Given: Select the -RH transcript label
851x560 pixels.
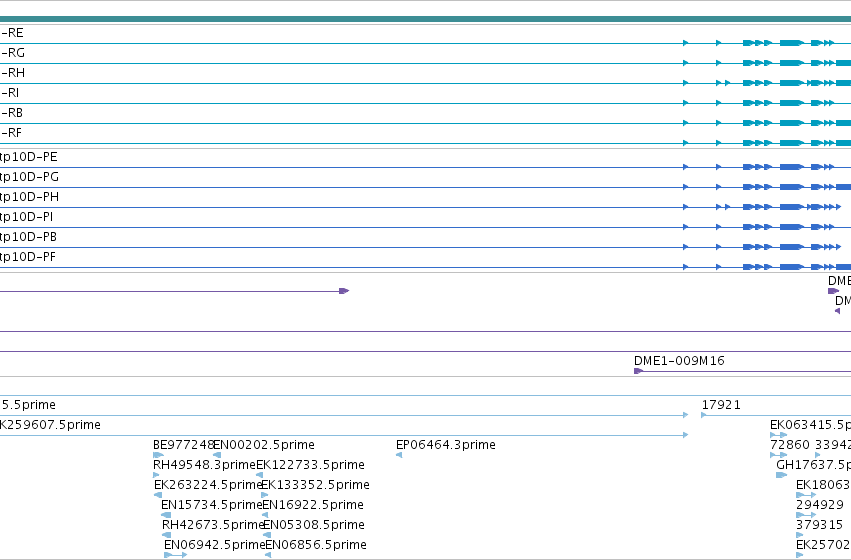Looking at the screenshot, I should [13, 73].
